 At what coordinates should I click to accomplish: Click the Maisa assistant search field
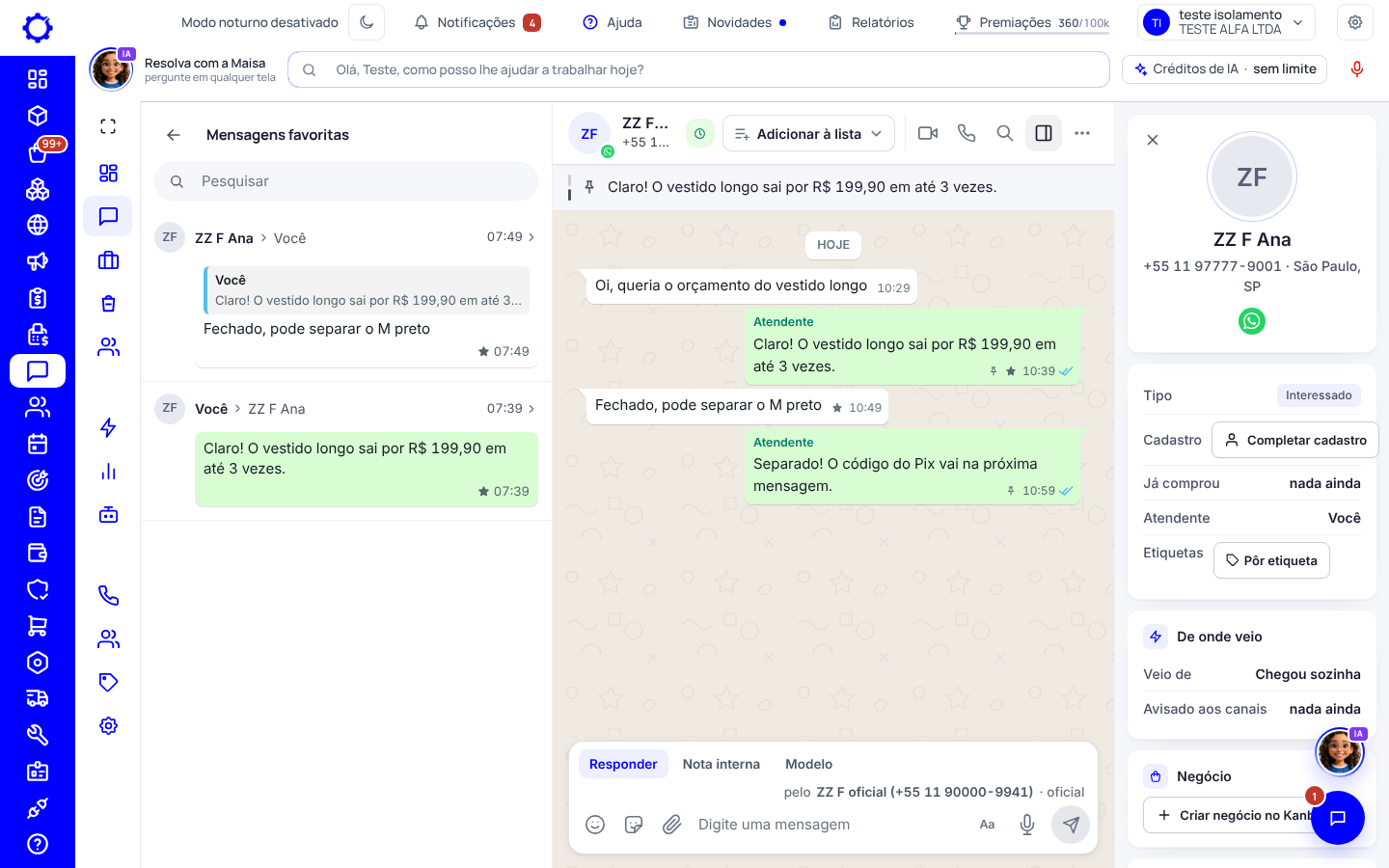click(x=698, y=69)
